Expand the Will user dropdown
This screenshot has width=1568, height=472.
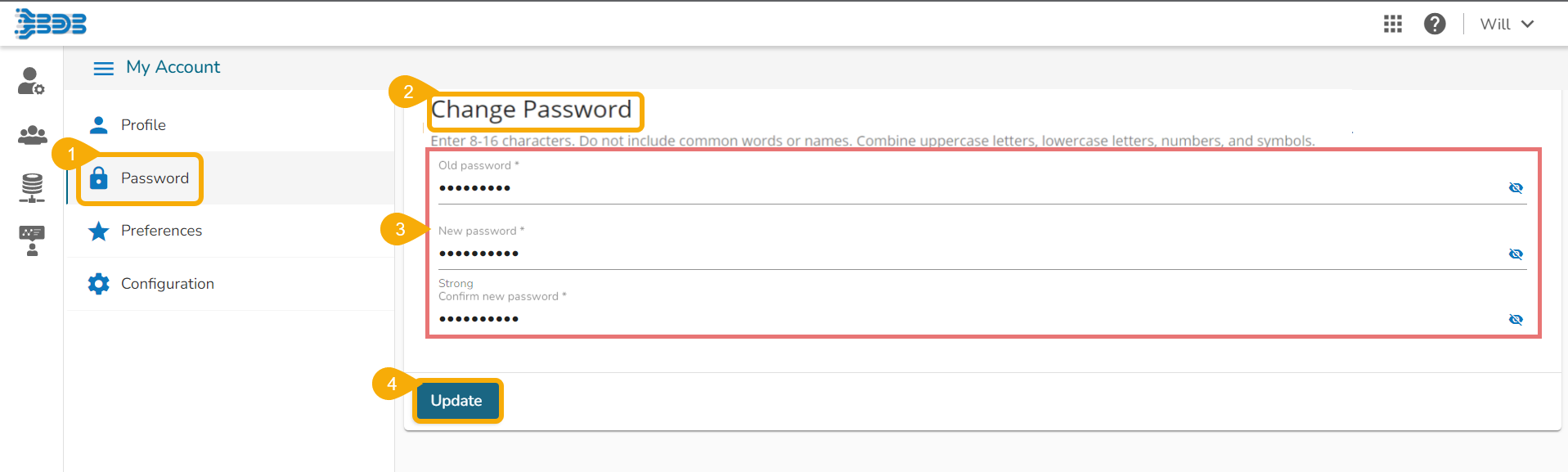point(1507,24)
